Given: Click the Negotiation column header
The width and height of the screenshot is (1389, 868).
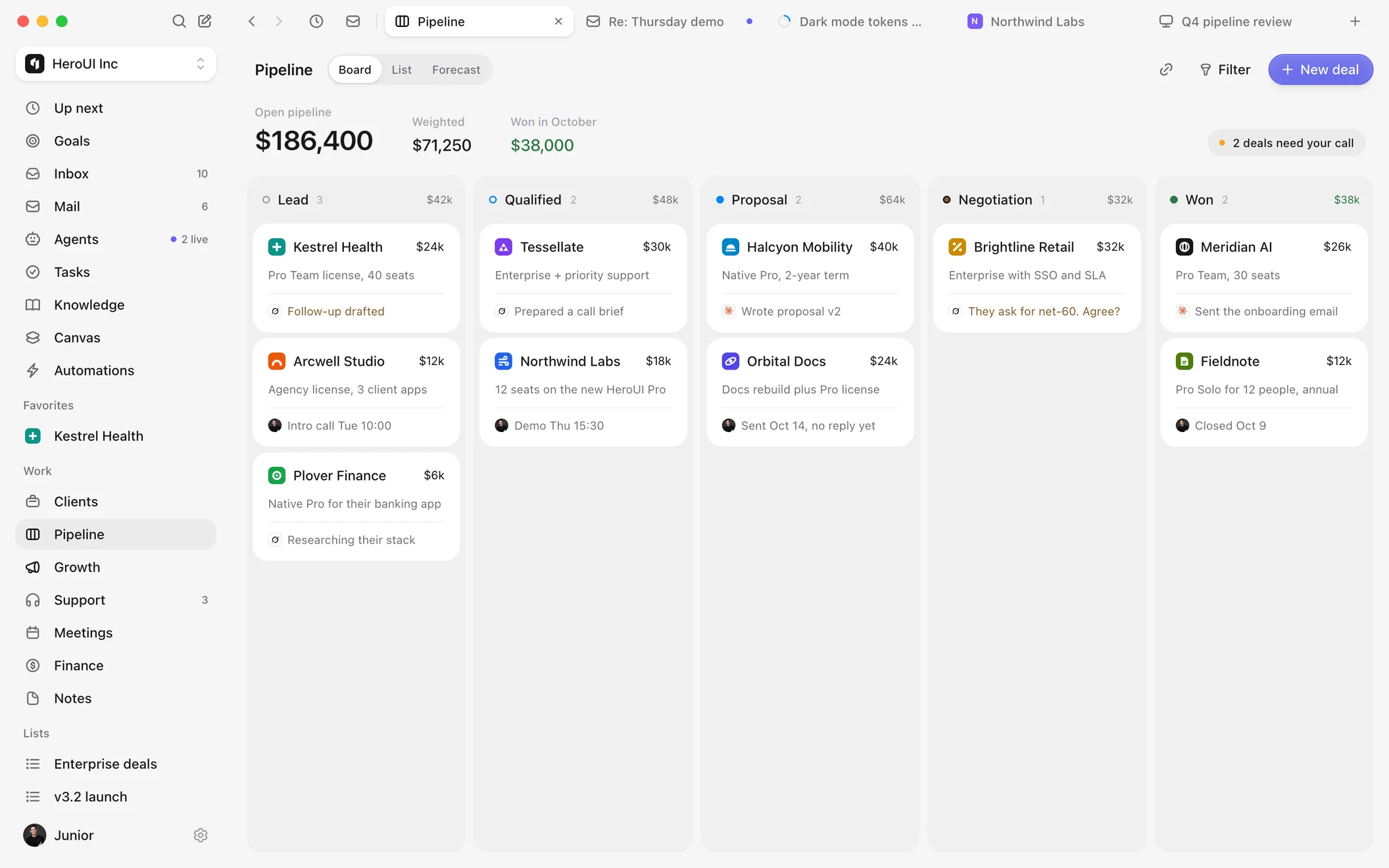Looking at the screenshot, I should click(x=1036, y=200).
